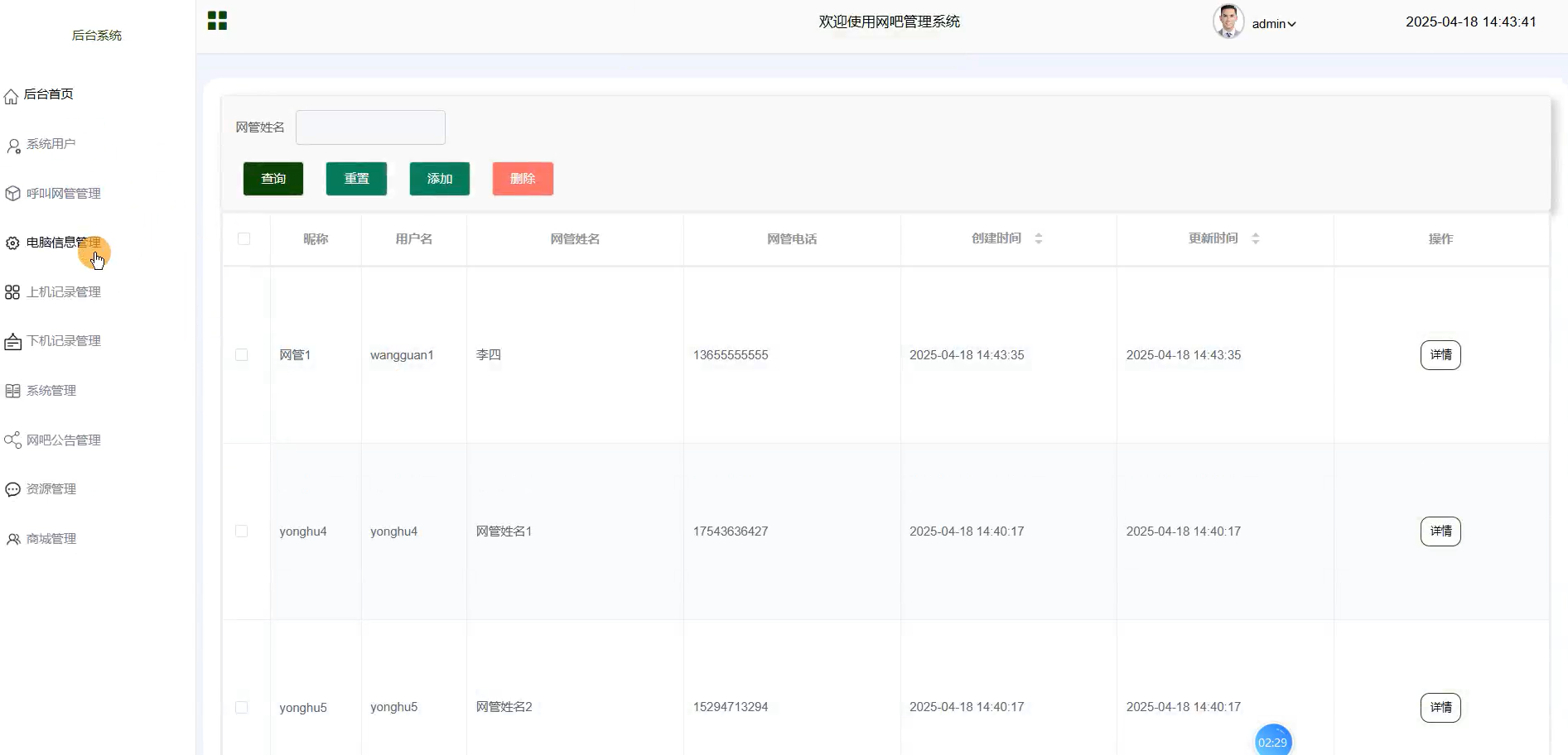Viewport: 1568px width, 755px height.
Task: Click the header clock 2025-04-18 14:43:41
Action: tap(1471, 22)
